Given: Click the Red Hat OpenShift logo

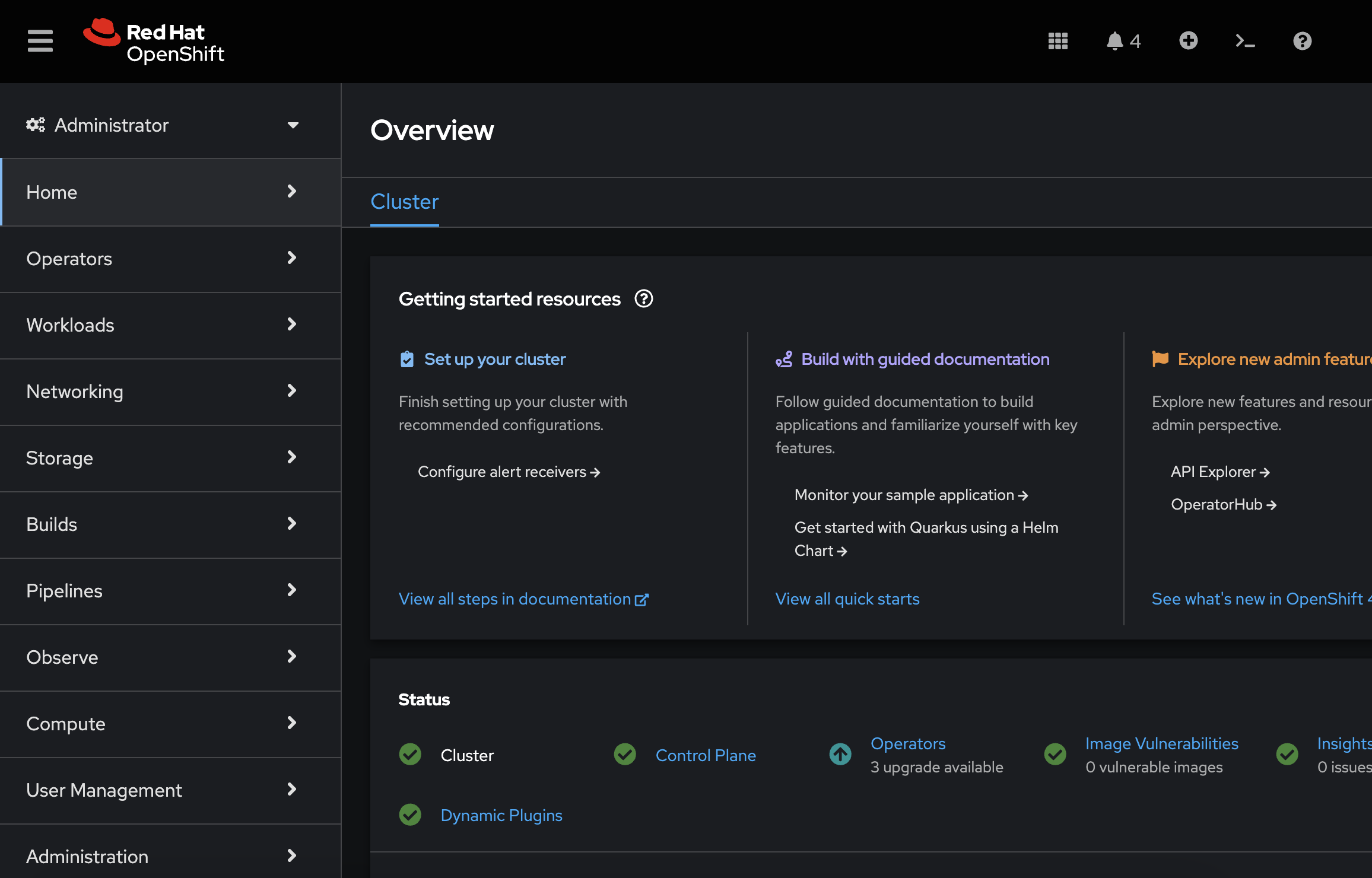Looking at the screenshot, I should pos(154,41).
